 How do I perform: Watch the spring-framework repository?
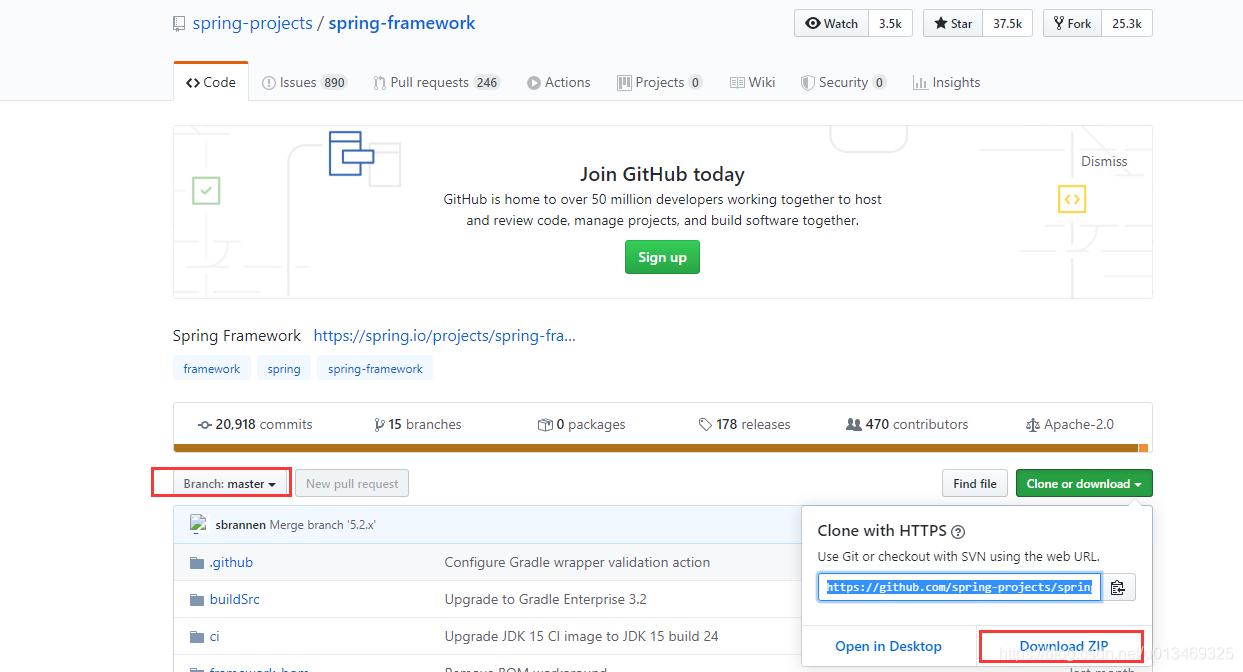click(832, 24)
